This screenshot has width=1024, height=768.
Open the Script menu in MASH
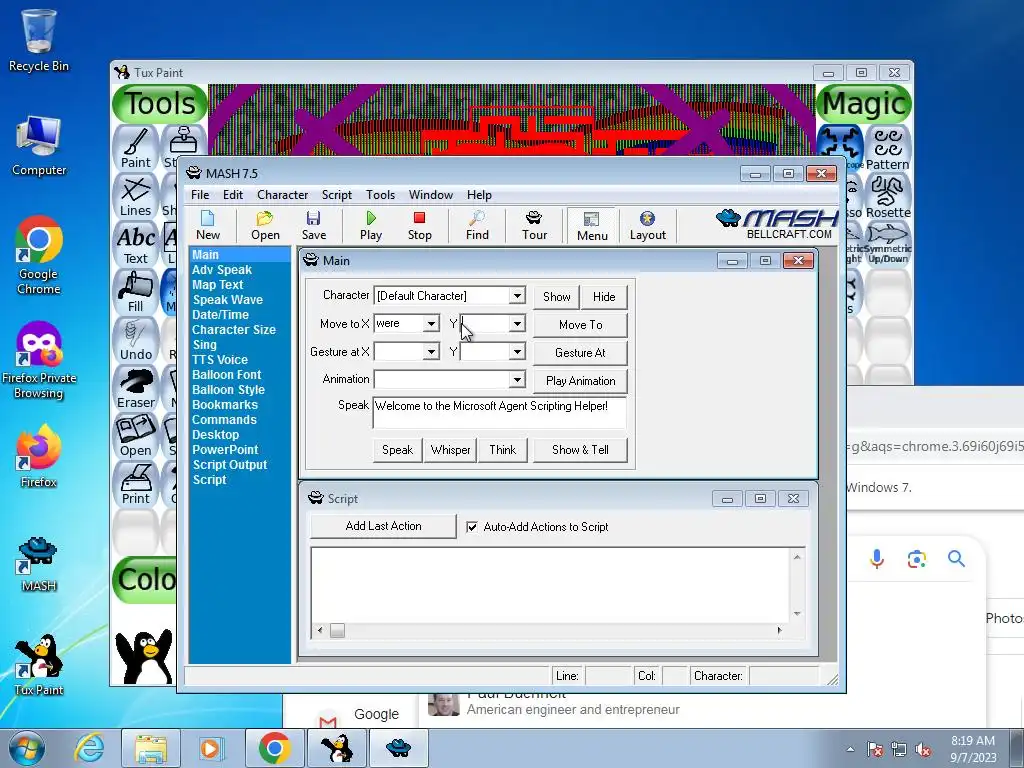point(336,195)
